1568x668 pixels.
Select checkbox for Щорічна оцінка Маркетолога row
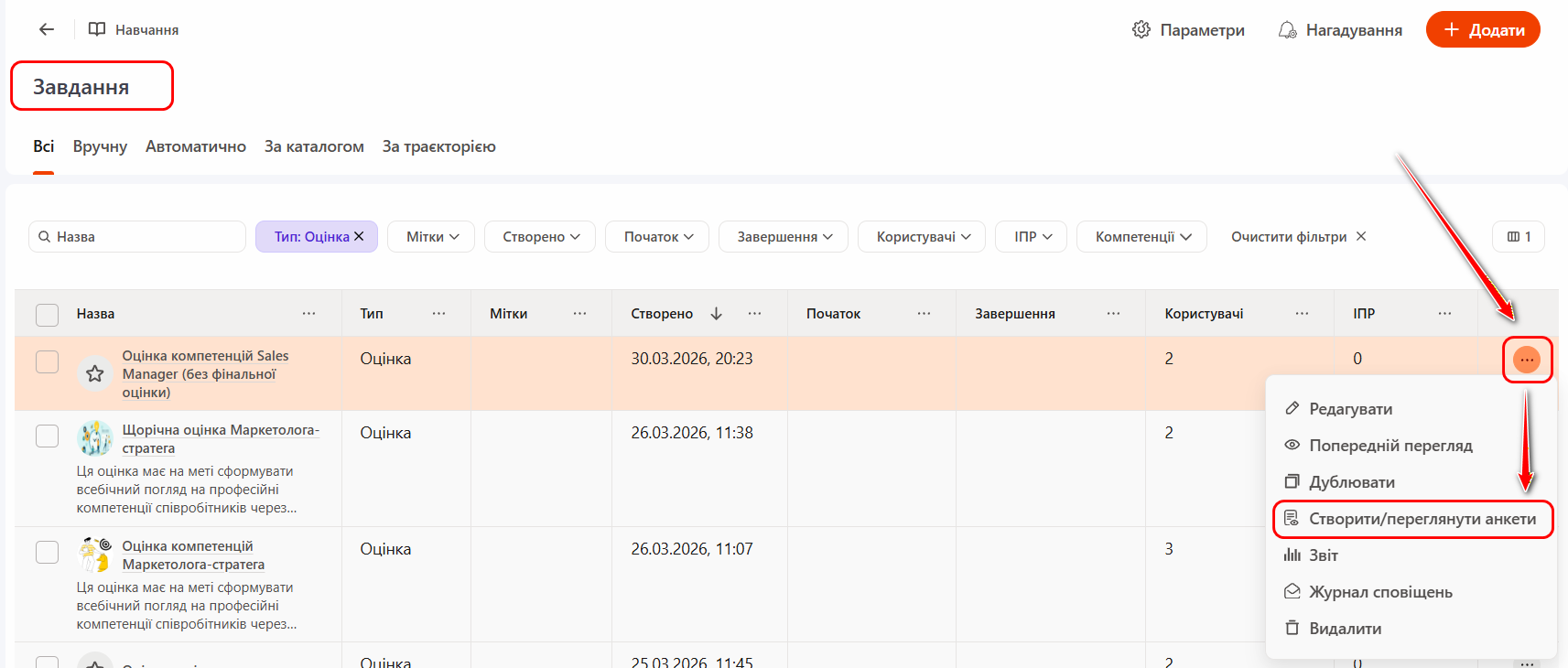[47, 436]
